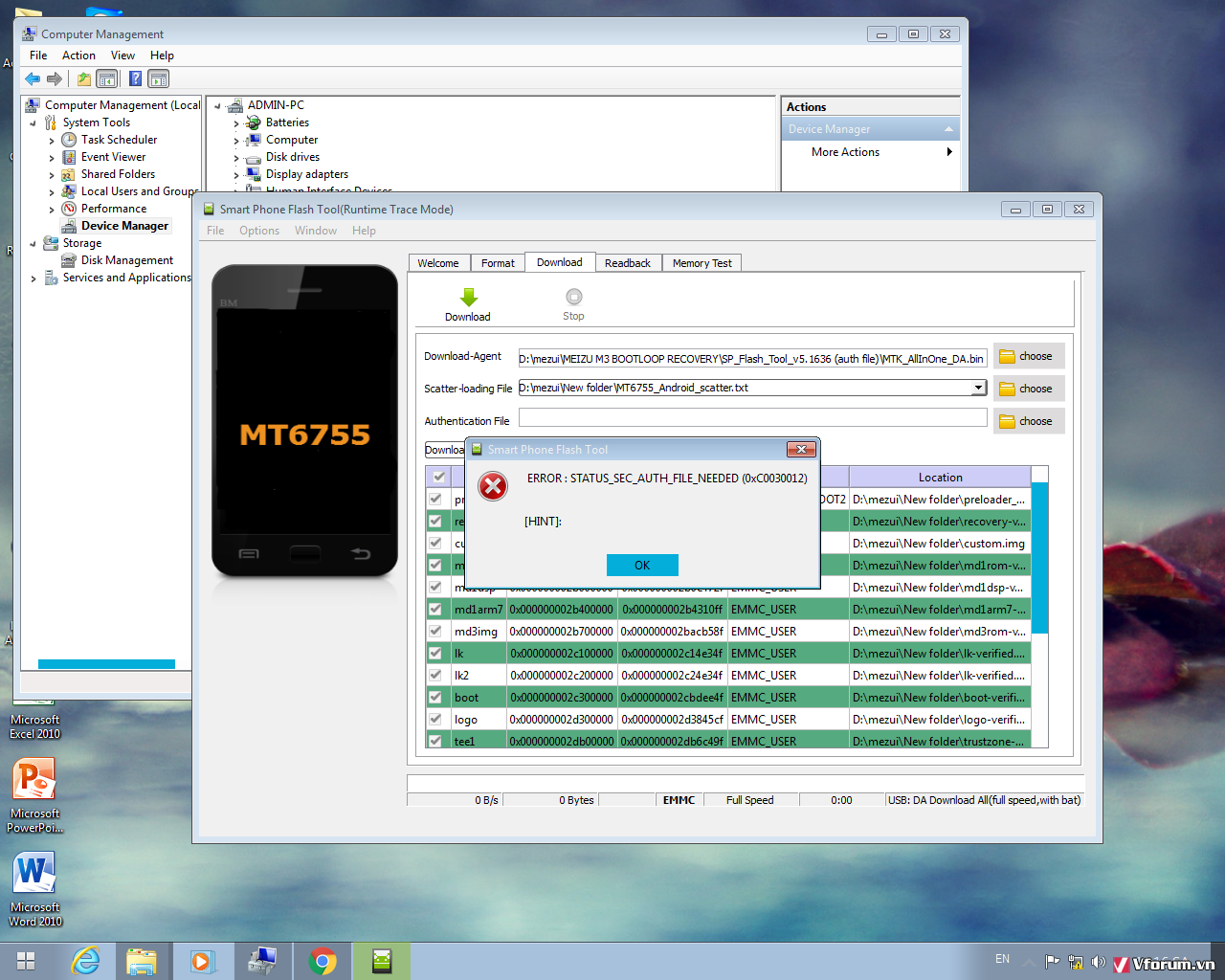This screenshot has width=1225, height=980.
Task: Open Microsoft Word 2010 desktop shortcut
Action: tap(34, 888)
